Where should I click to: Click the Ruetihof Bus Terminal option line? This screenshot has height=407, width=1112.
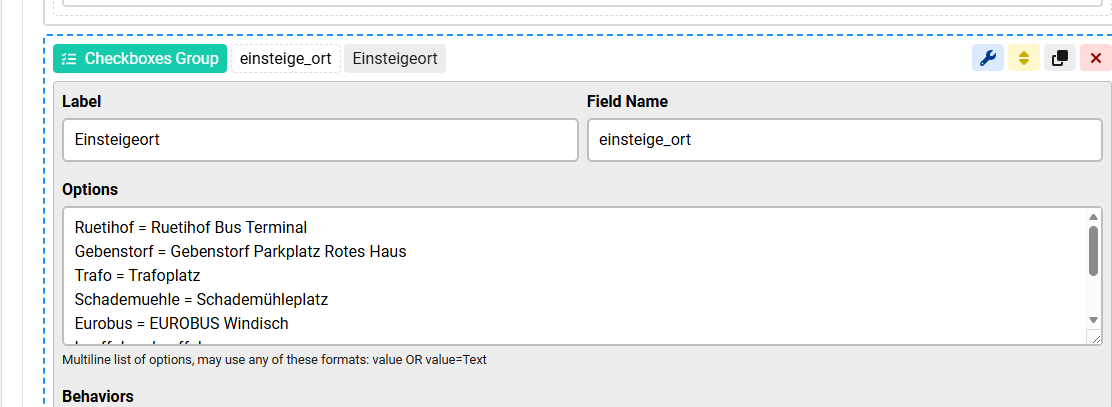[191, 227]
